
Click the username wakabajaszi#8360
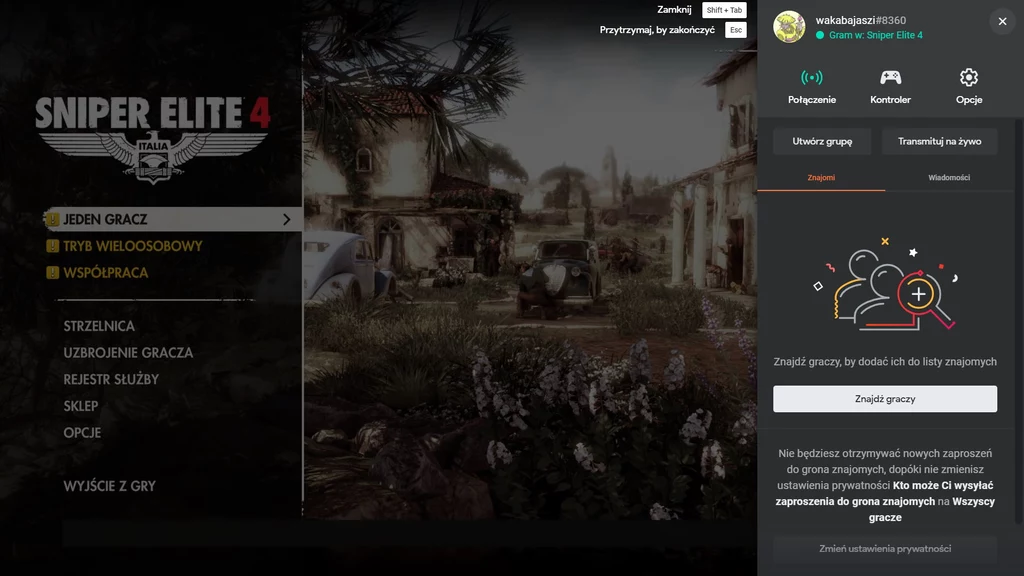coord(861,20)
